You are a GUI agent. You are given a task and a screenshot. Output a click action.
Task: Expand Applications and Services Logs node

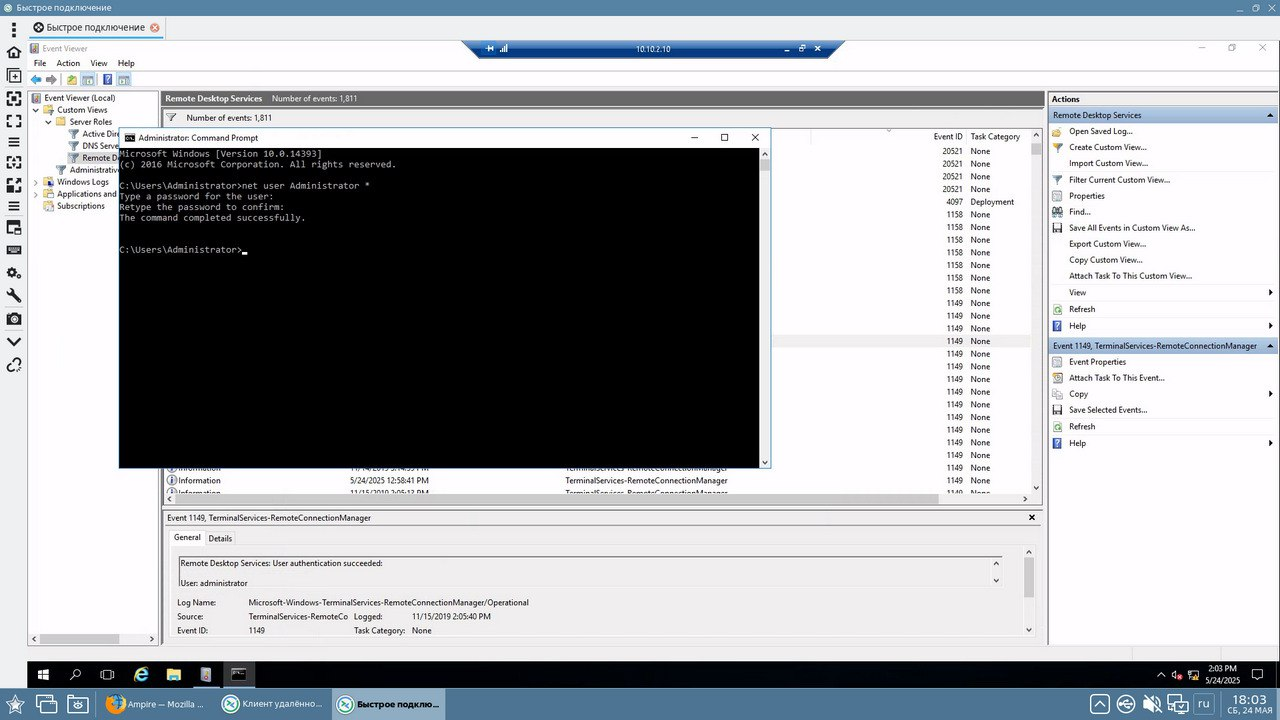37,194
